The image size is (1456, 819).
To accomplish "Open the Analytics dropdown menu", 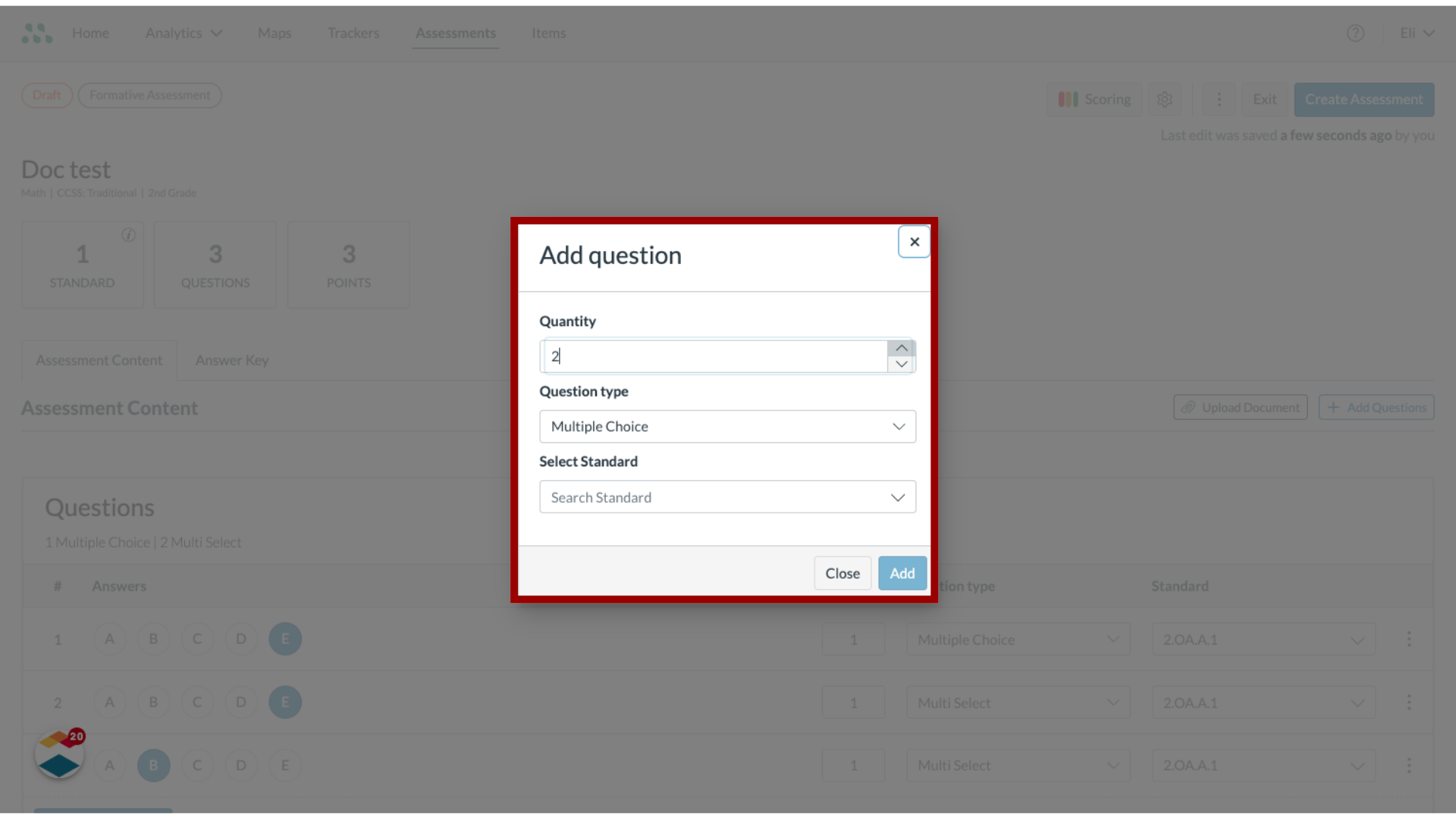I will [183, 33].
